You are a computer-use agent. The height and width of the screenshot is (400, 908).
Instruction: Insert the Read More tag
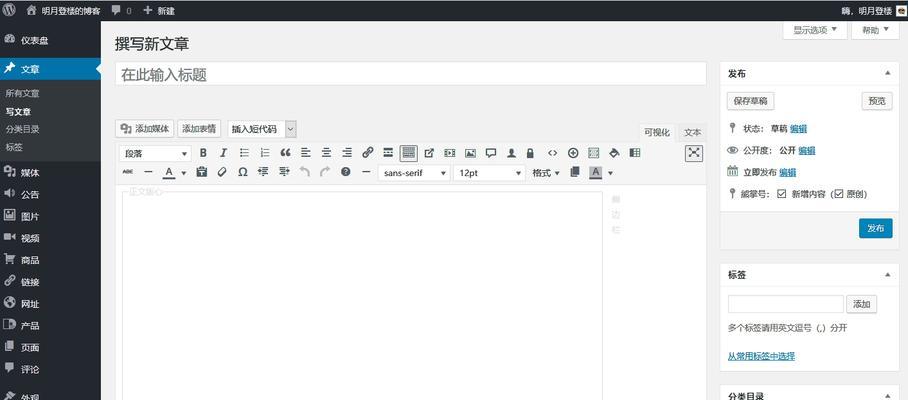pyautogui.click(x=388, y=153)
